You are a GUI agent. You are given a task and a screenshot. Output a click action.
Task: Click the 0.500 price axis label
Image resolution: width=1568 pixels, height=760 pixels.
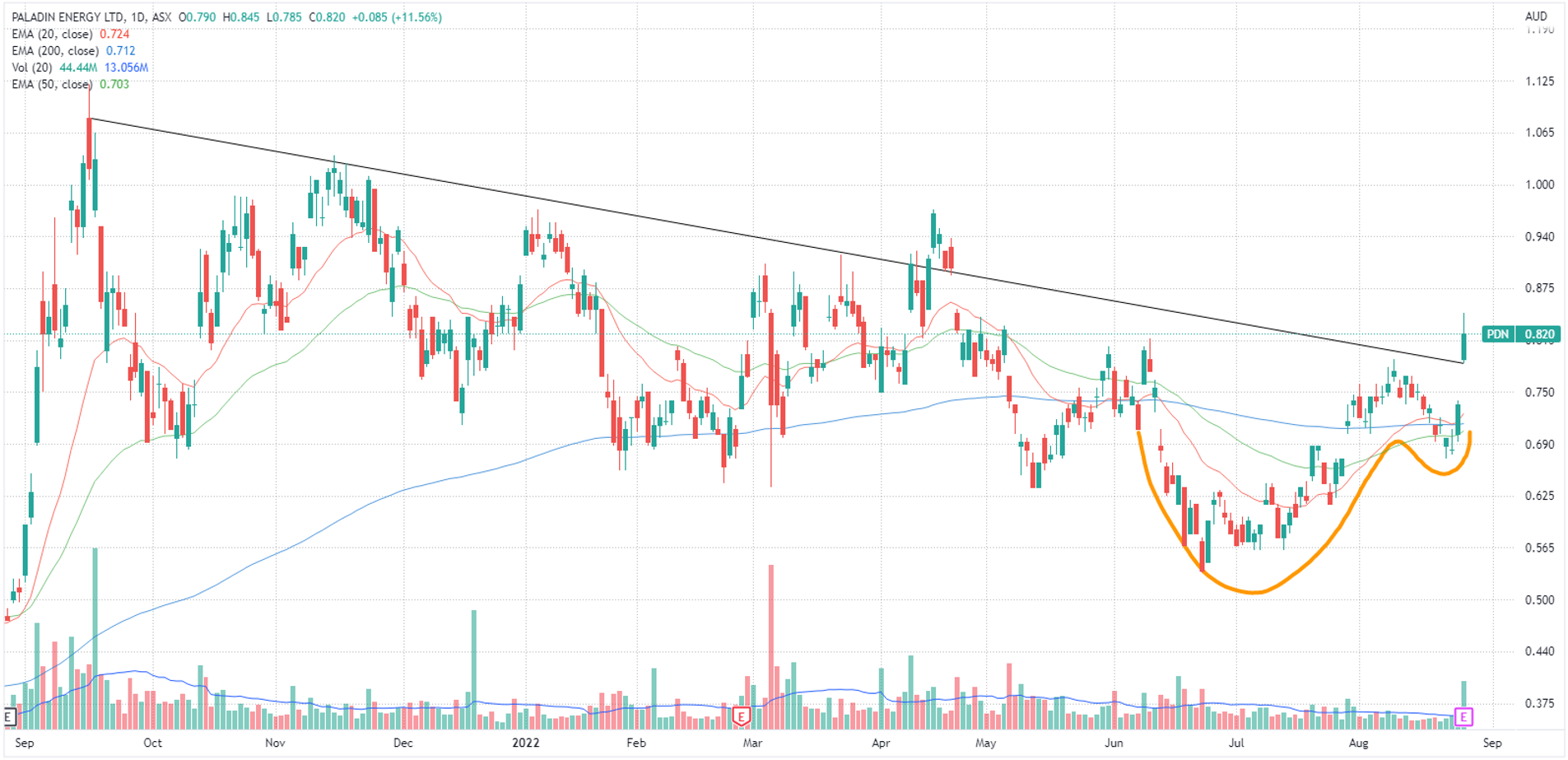[x=1539, y=599]
